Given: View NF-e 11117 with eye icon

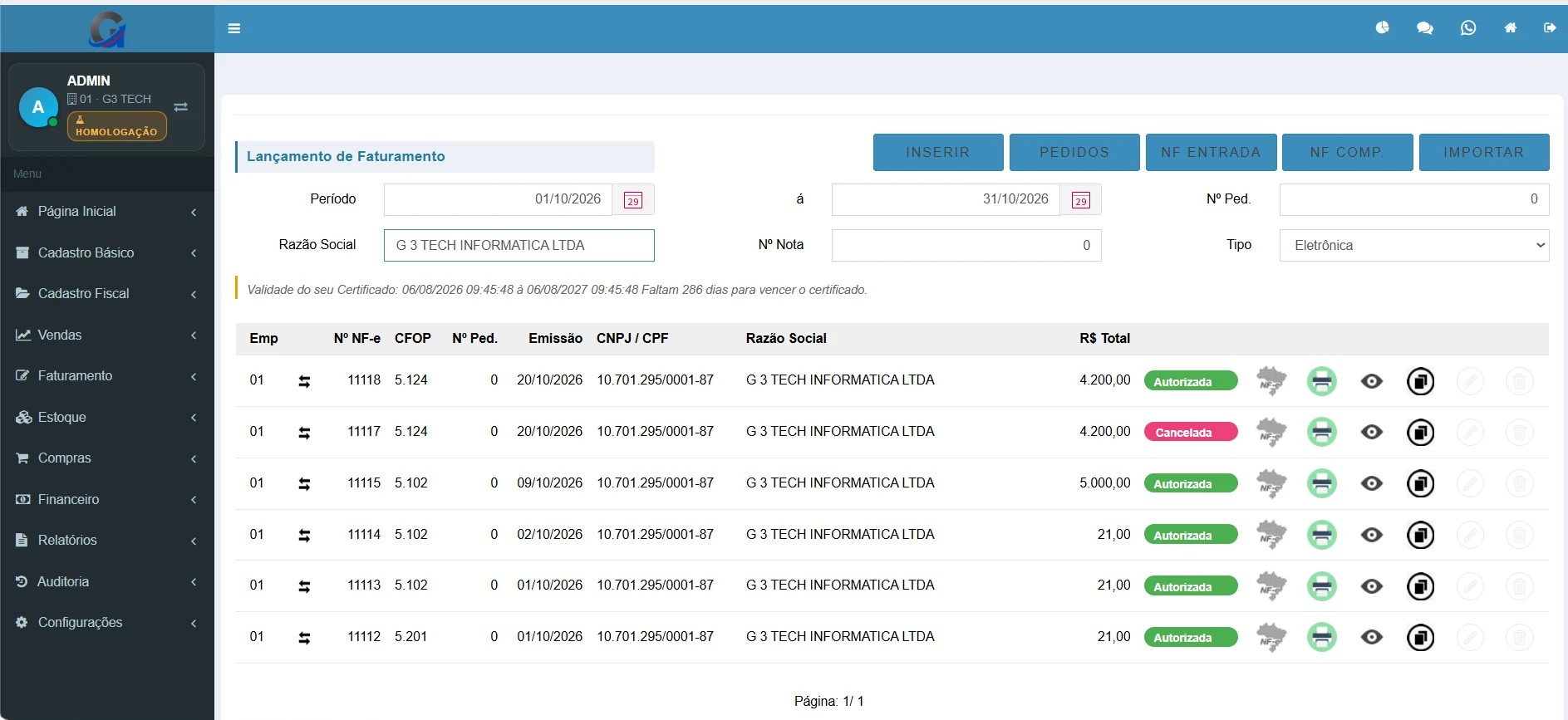Looking at the screenshot, I should [x=1372, y=432].
